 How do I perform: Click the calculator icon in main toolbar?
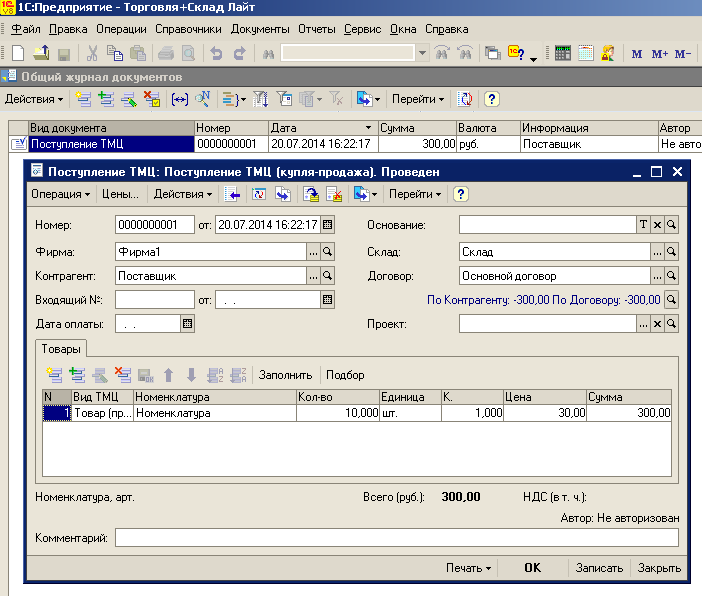pos(563,54)
